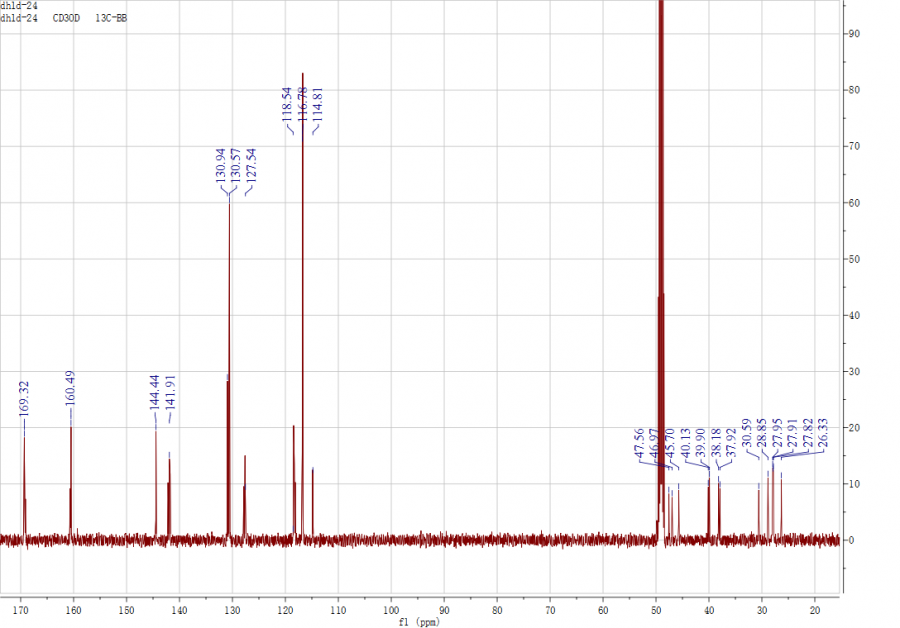Select the 114.81 peak label
The width and height of the screenshot is (900, 628).
pos(318,104)
